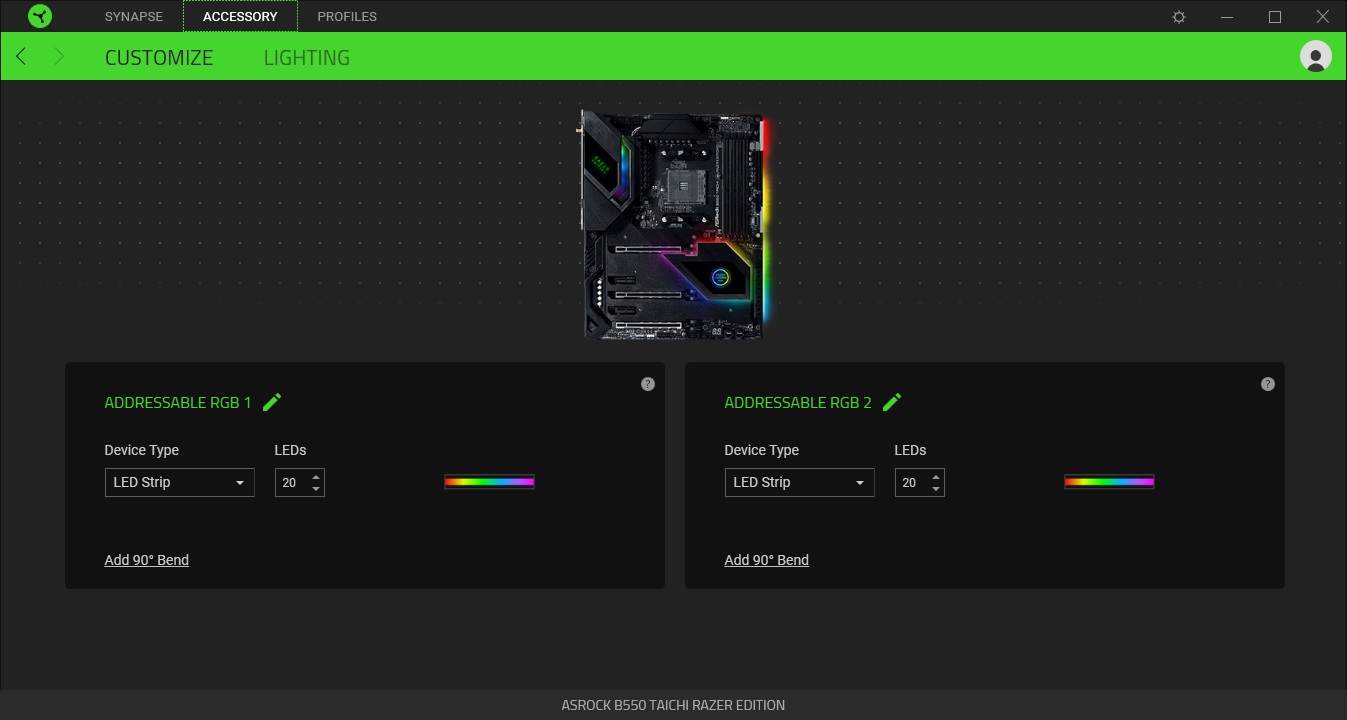Close the Synapse window
This screenshot has width=1347, height=720.
[1322, 17]
